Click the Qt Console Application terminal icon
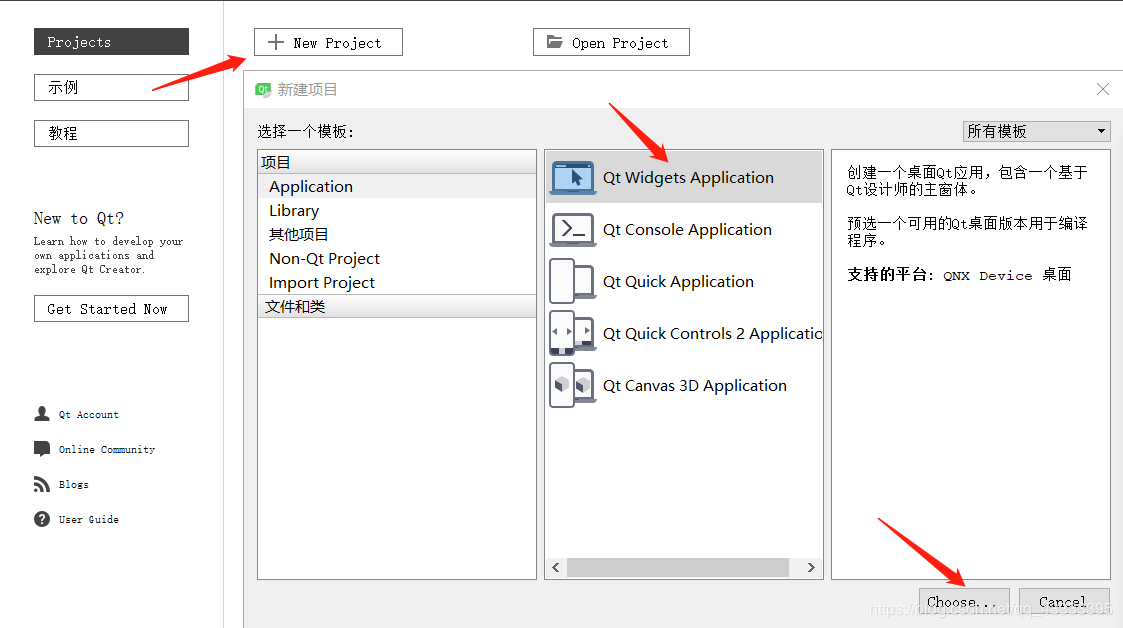Viewport: 1123px width, 628px height. click(573, 230)
